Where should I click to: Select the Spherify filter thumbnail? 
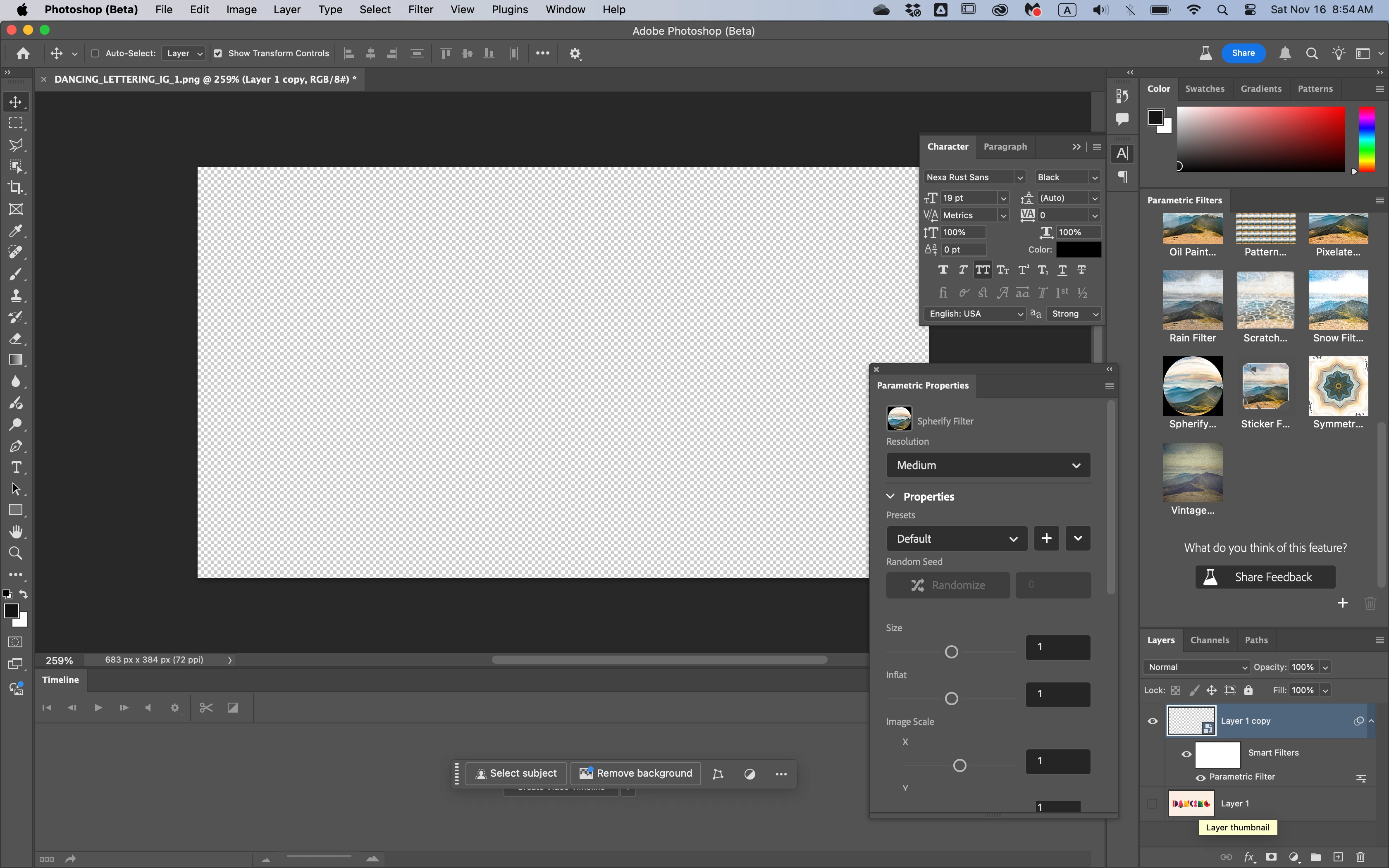[1192, 386]
